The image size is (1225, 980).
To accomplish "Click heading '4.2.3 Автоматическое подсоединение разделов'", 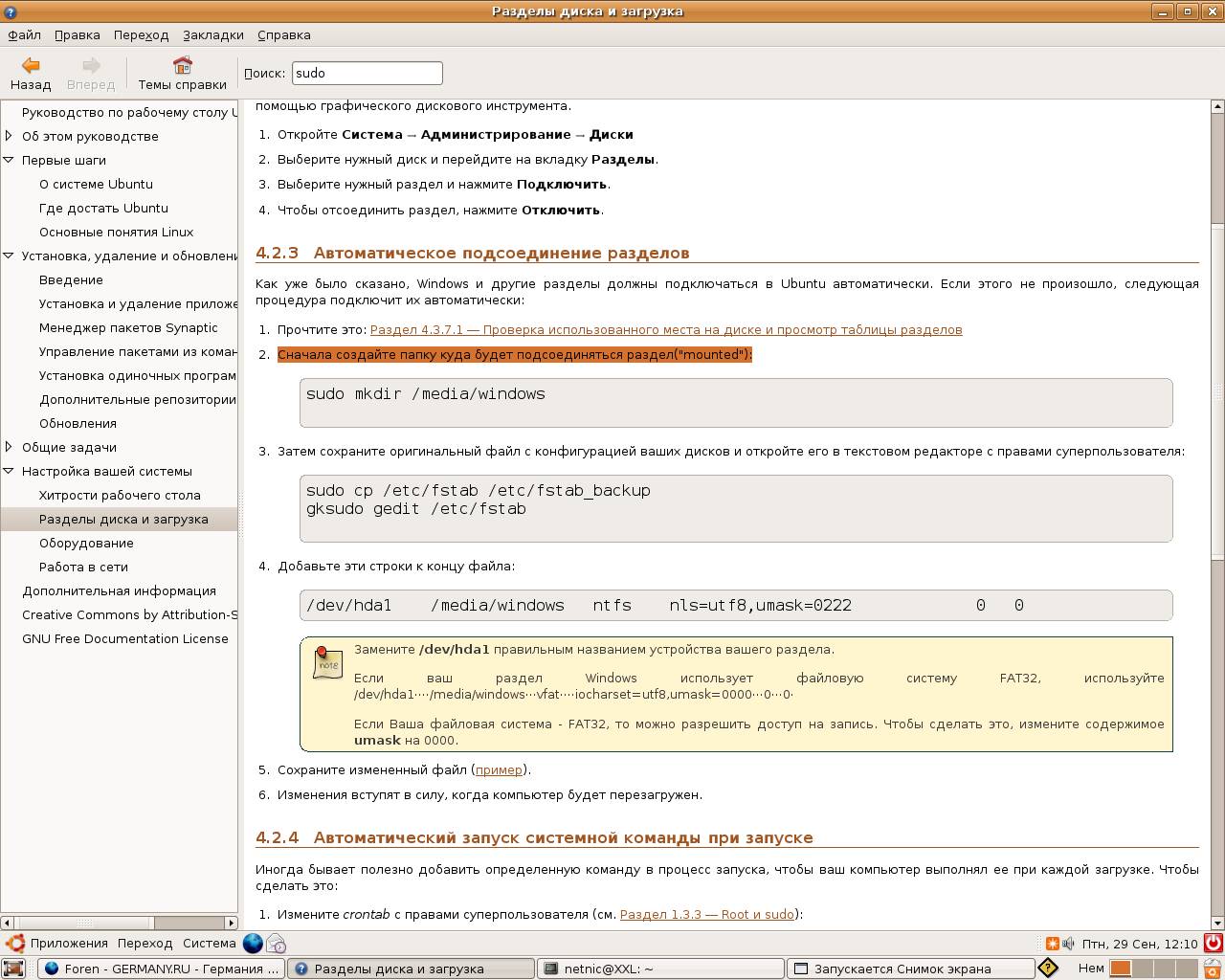I will [x=473, y=253].
